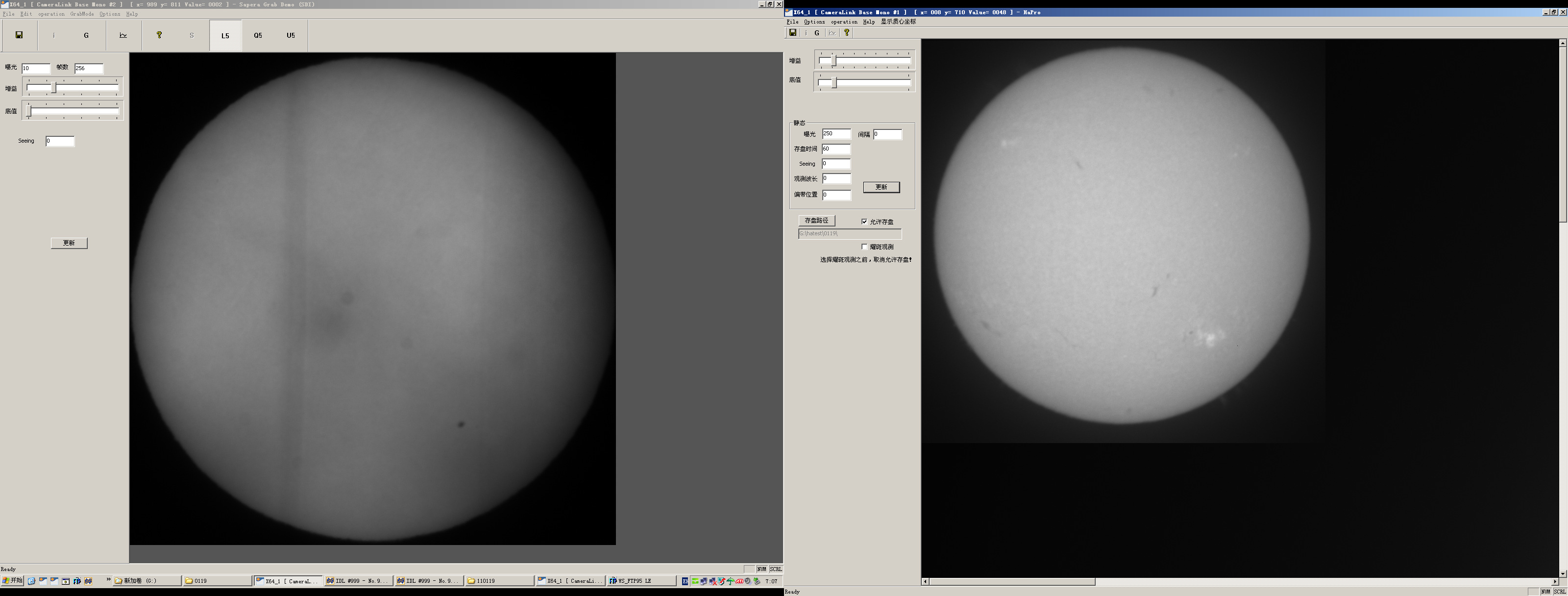Viewport: 1568px width, 596px height.
Task: Open GrabMode menu in Sapera window
Action: (x=81, y=14)
